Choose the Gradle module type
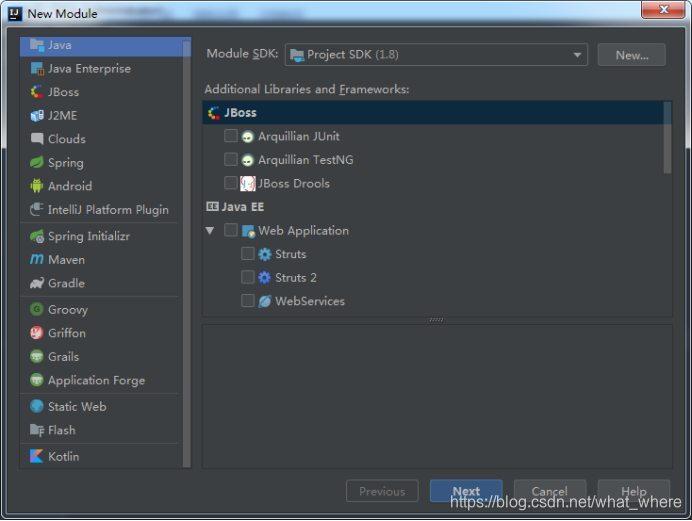Image resolution: width=692 pixels, height=521 pixels. point(102,283)
